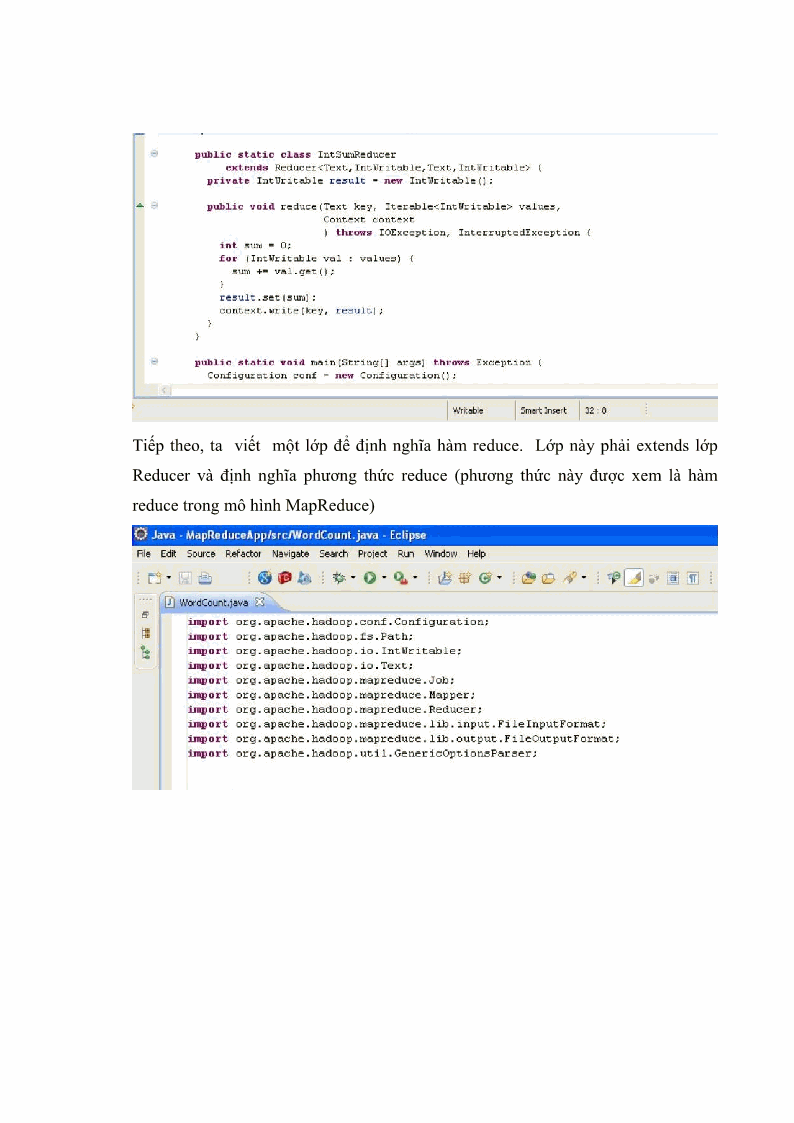Expand the New file dropdown arrow
This screenshot has width=794, height=1123.
[169, 578]
